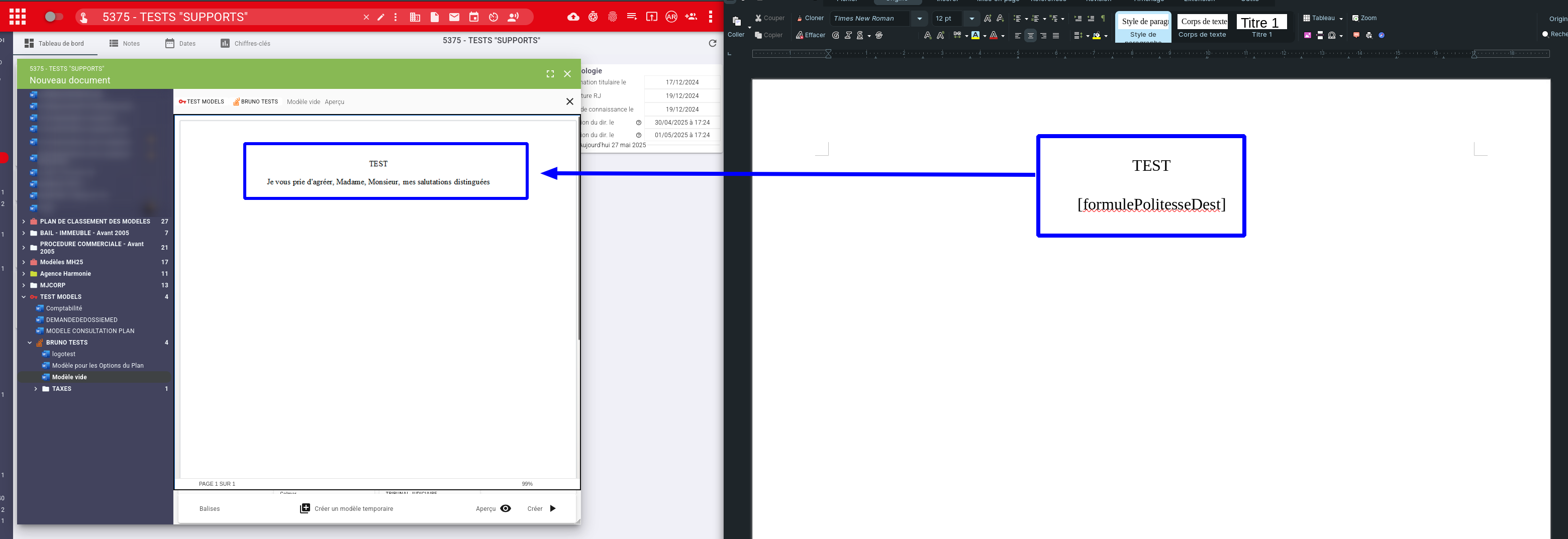The height and width of the screenshot is (539, 1568).
Task: Open the font size dropdown arrow
Action: click(x=972, y=18)
